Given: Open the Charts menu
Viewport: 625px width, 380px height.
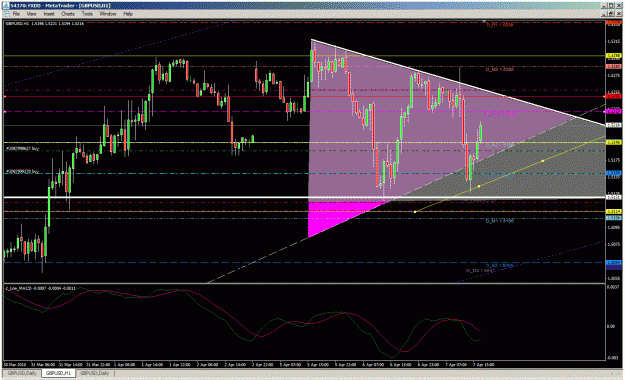Looking at the screenshot, I should tap(68, 14).
